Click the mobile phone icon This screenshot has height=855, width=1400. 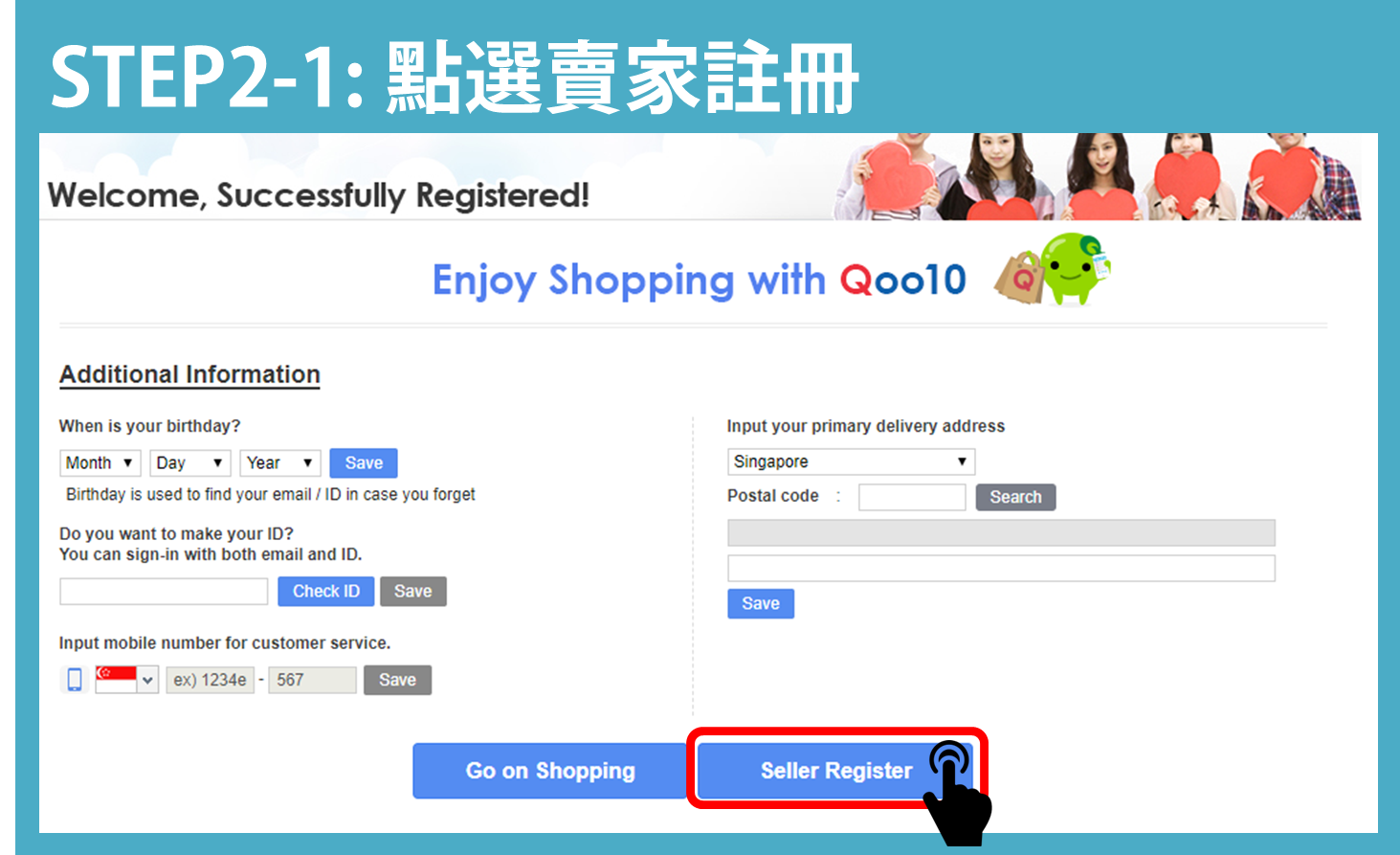pos(75,680)
